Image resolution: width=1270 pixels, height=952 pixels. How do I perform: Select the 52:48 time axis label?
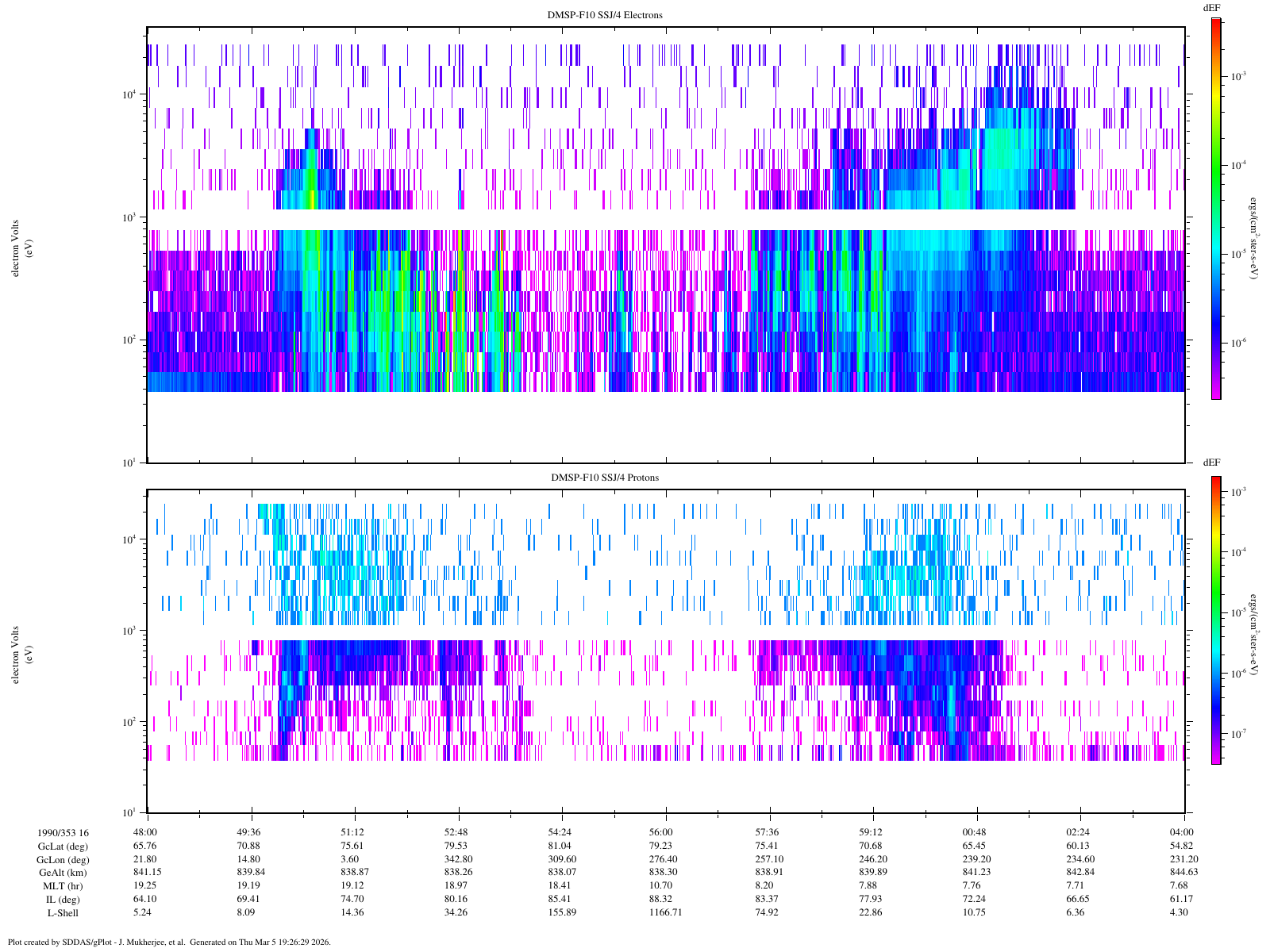point(456,832)
